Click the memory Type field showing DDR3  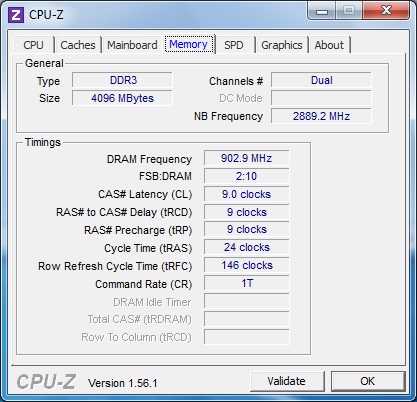tap(122, 80)
